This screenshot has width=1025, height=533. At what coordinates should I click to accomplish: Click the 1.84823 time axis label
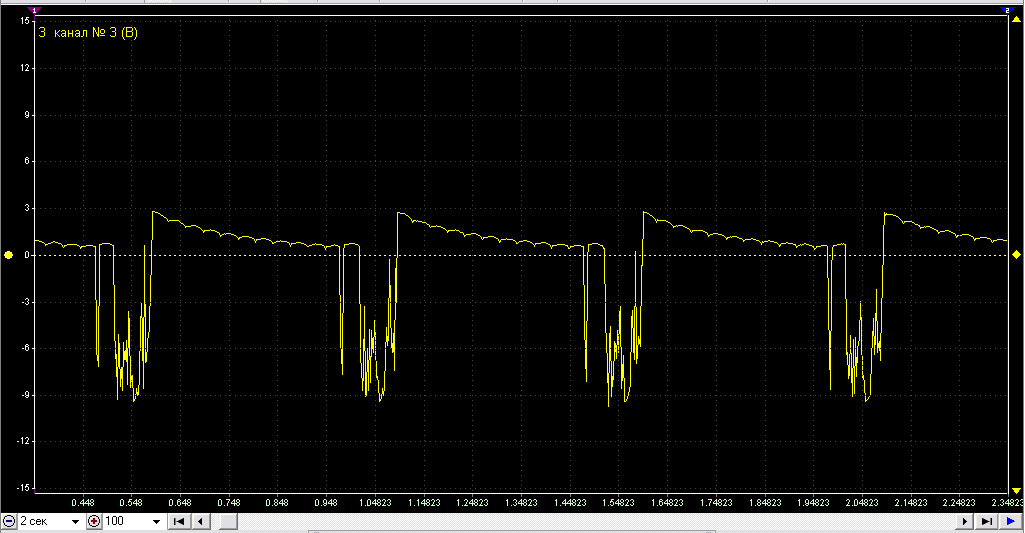(x=765, y=503)
